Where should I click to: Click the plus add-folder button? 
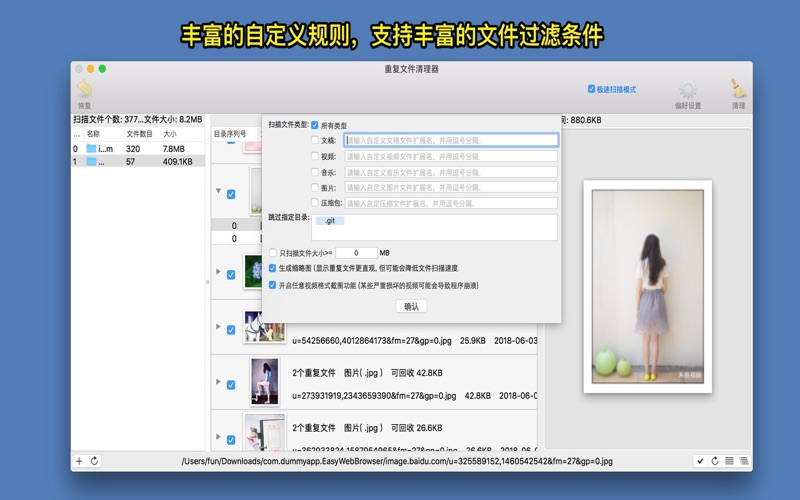[x=79, y=461]
